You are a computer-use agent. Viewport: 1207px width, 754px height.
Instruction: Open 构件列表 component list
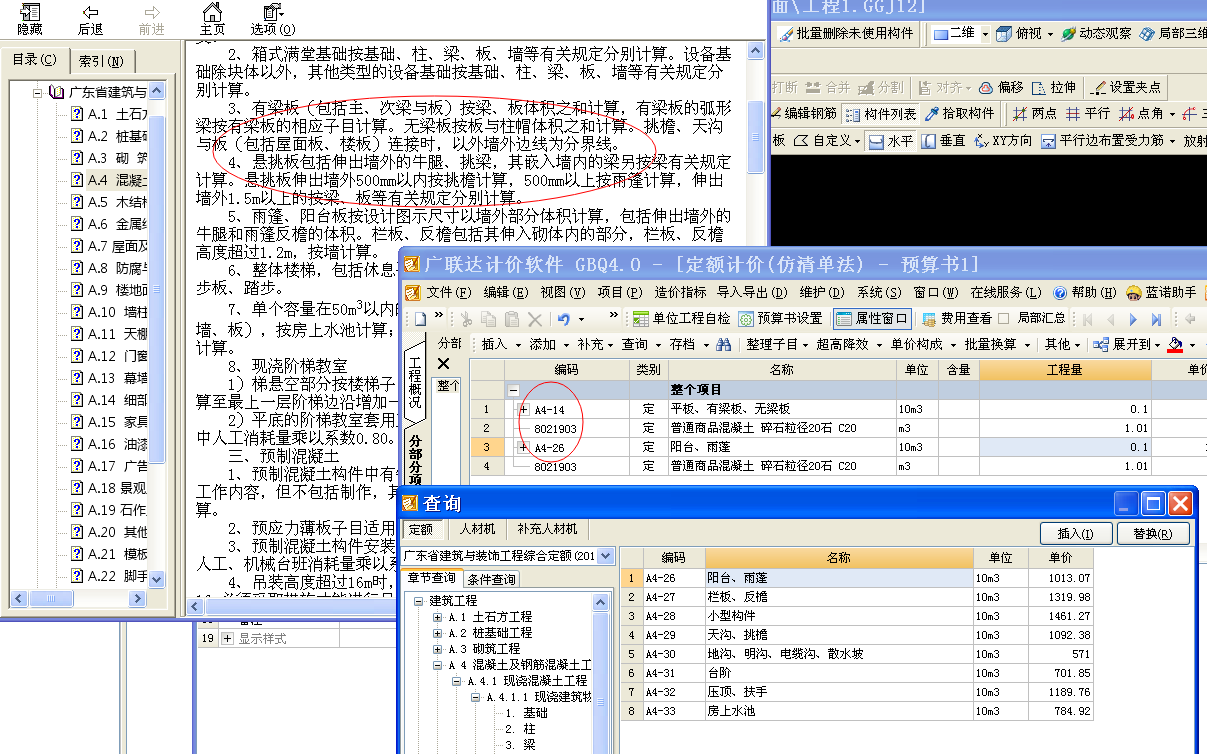(880, 114)
